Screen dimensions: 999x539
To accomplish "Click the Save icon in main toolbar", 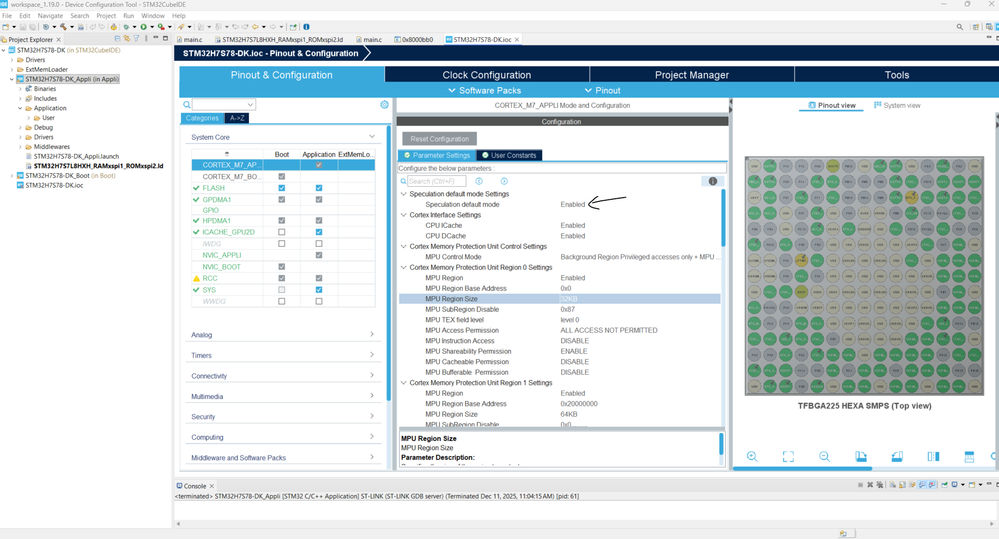I will [x=22, y=27].
